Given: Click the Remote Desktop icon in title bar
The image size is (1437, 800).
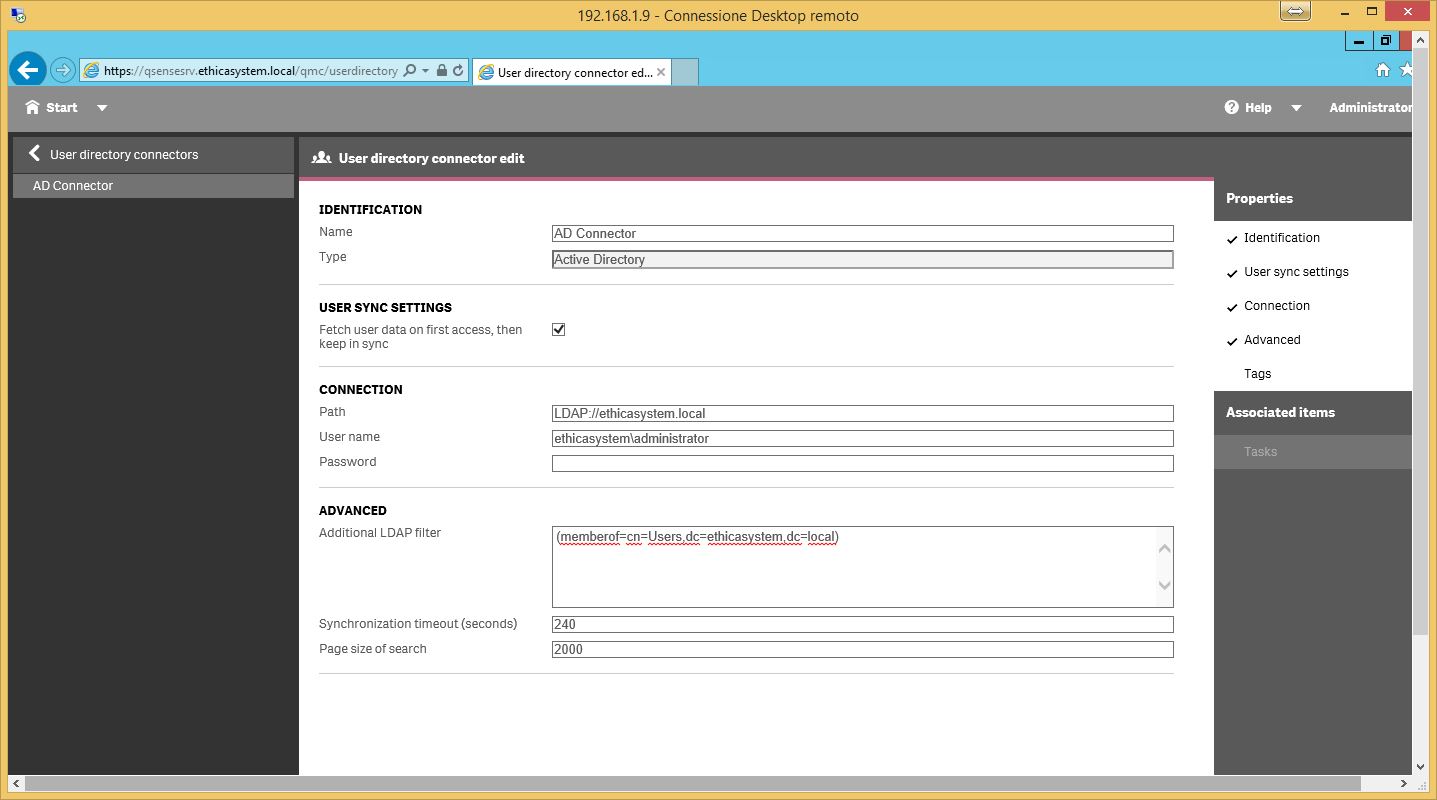Looking at the screenshot, I should coord(18,15).
